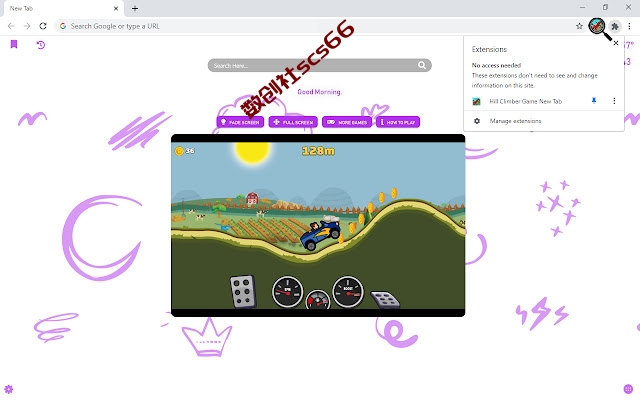Image resolution: width=640 pixels, height=400 pixels.
Task: Switch to Full Screen mode button
Action: tap(293, 122)
